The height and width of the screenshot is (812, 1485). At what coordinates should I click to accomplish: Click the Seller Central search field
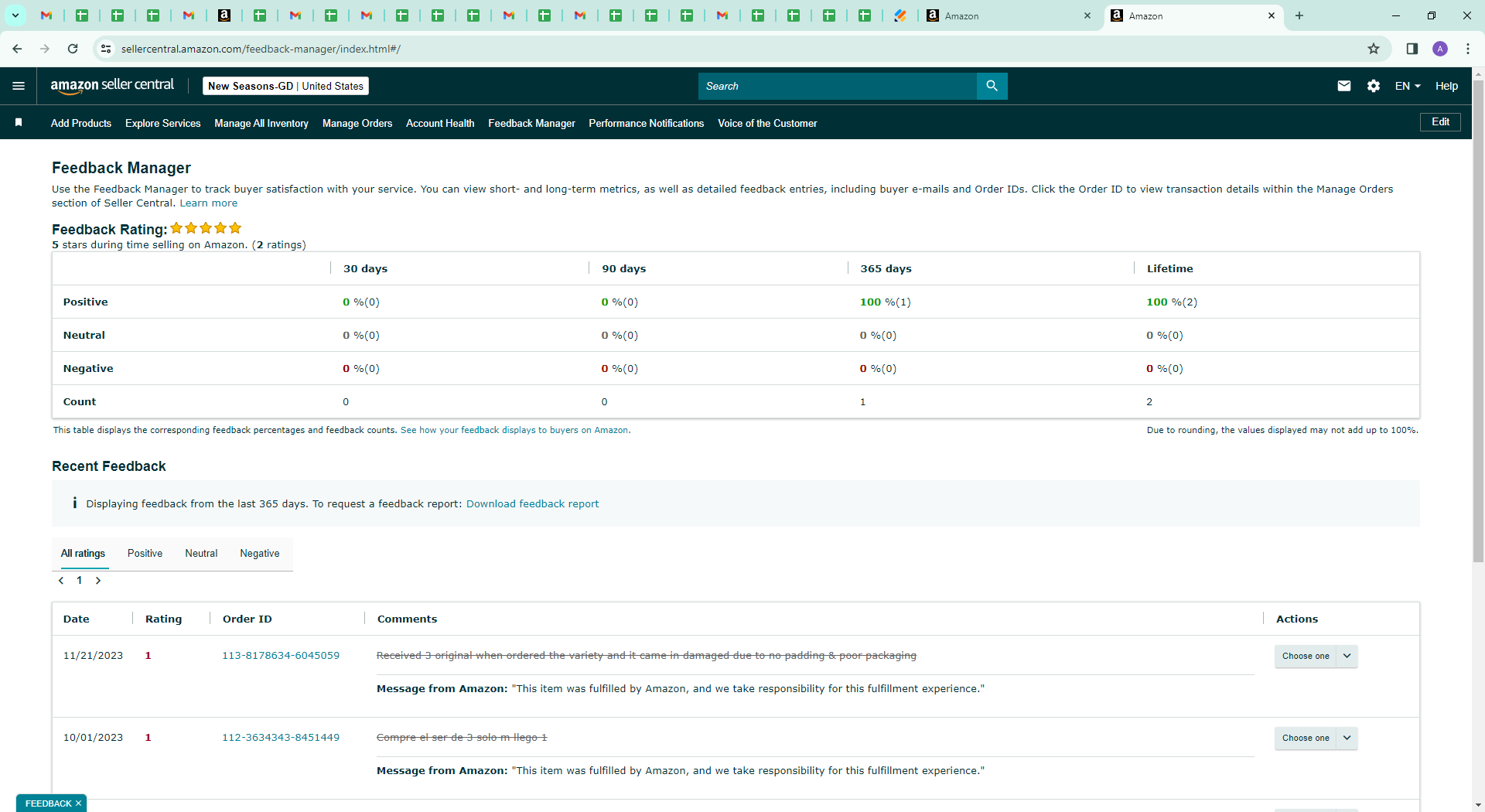click(x=838, y=86)
